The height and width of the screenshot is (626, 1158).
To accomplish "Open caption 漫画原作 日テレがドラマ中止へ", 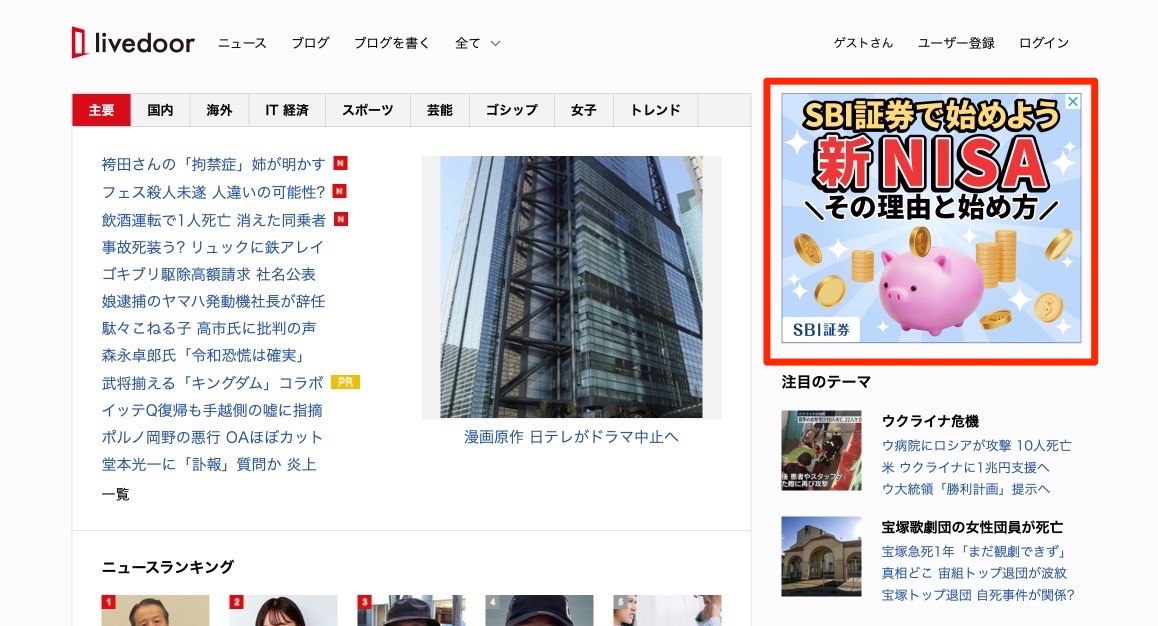I will (x=571, y=437).
